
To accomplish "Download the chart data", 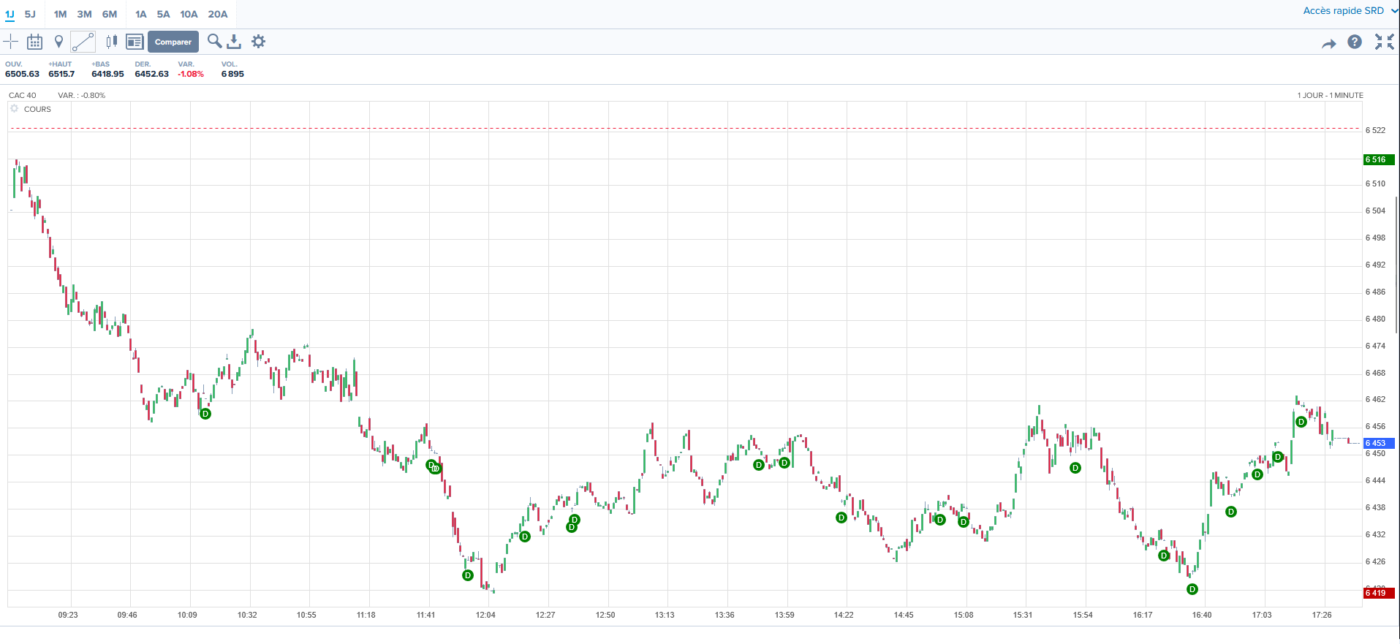I will 234,42.
